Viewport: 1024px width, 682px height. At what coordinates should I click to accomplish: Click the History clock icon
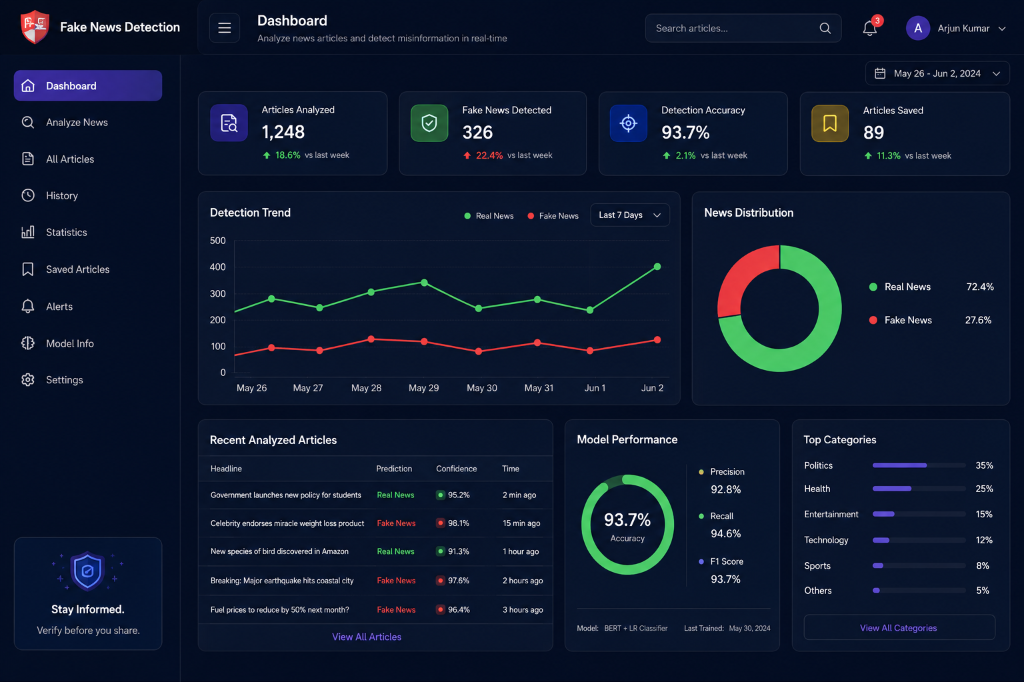click(x=28, y=195)
